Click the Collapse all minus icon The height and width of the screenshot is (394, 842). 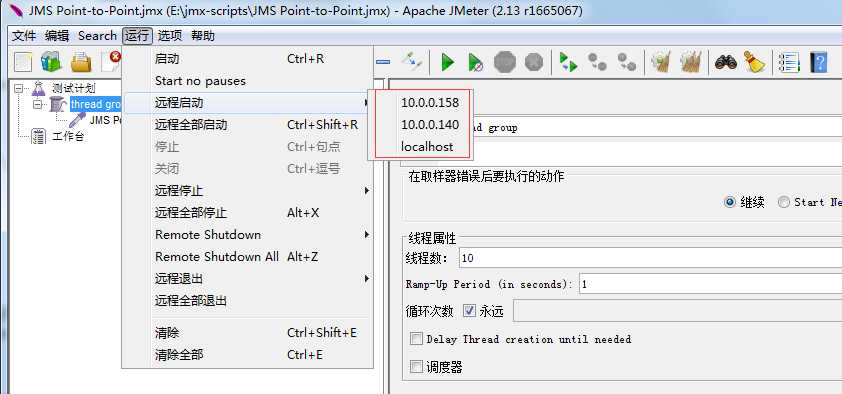point(382,63)
